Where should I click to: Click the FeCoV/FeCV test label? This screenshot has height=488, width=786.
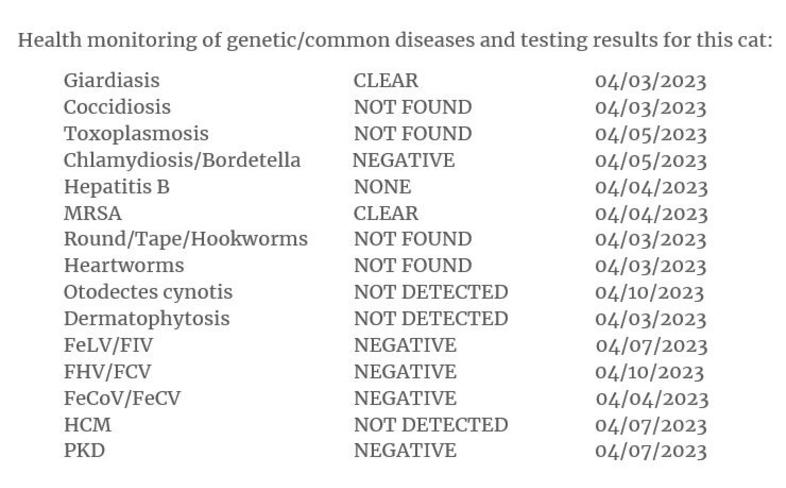pyautogui.click(x=122, y=398)
